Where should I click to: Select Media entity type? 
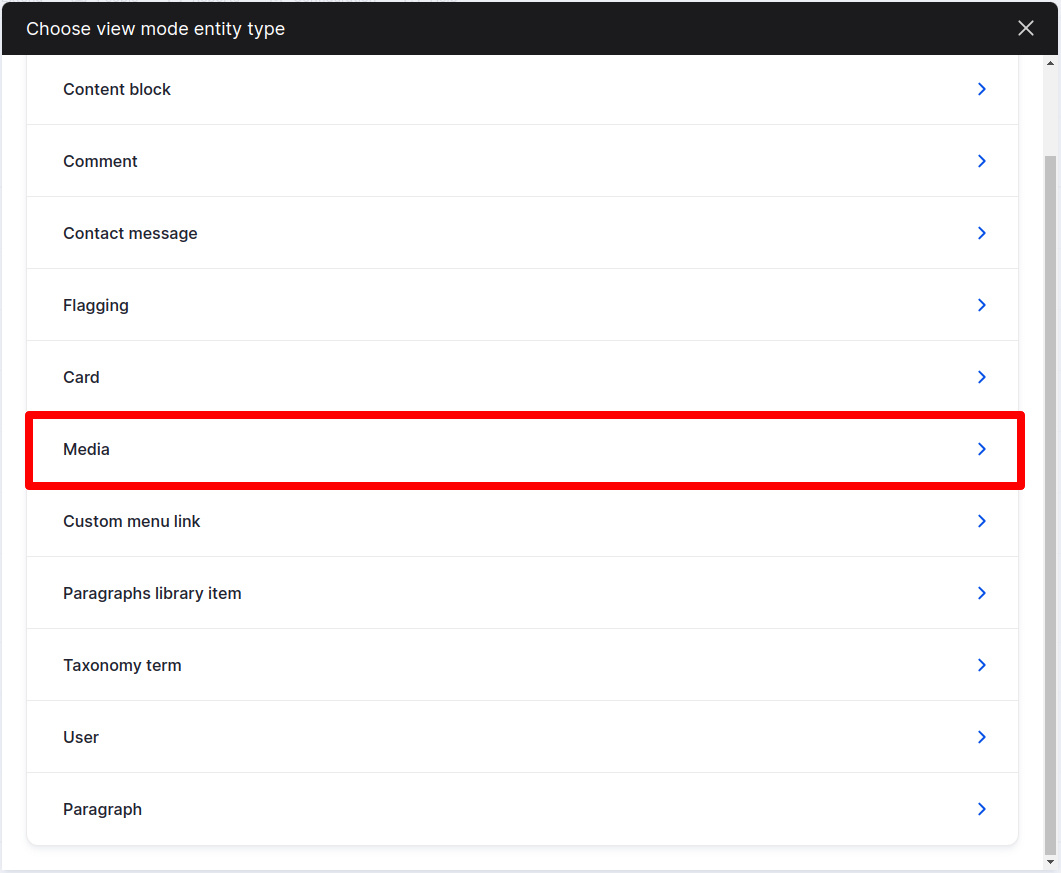coord(522,449)
